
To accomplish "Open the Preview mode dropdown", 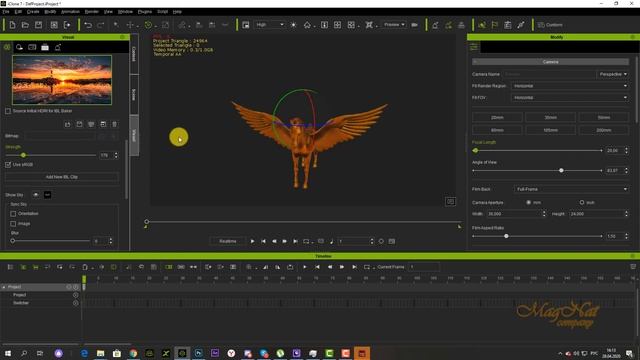I will point(394,25).
